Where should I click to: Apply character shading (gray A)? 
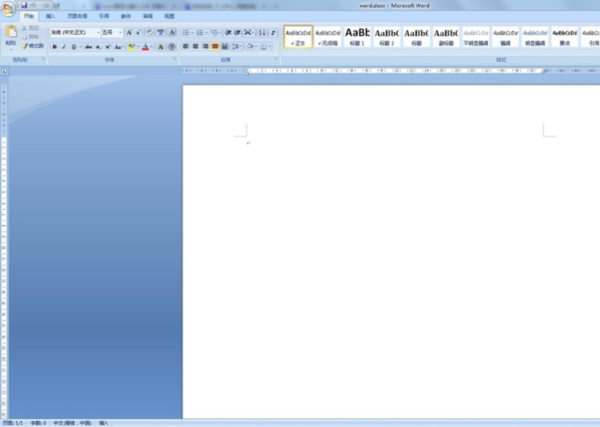click(161, 47)
